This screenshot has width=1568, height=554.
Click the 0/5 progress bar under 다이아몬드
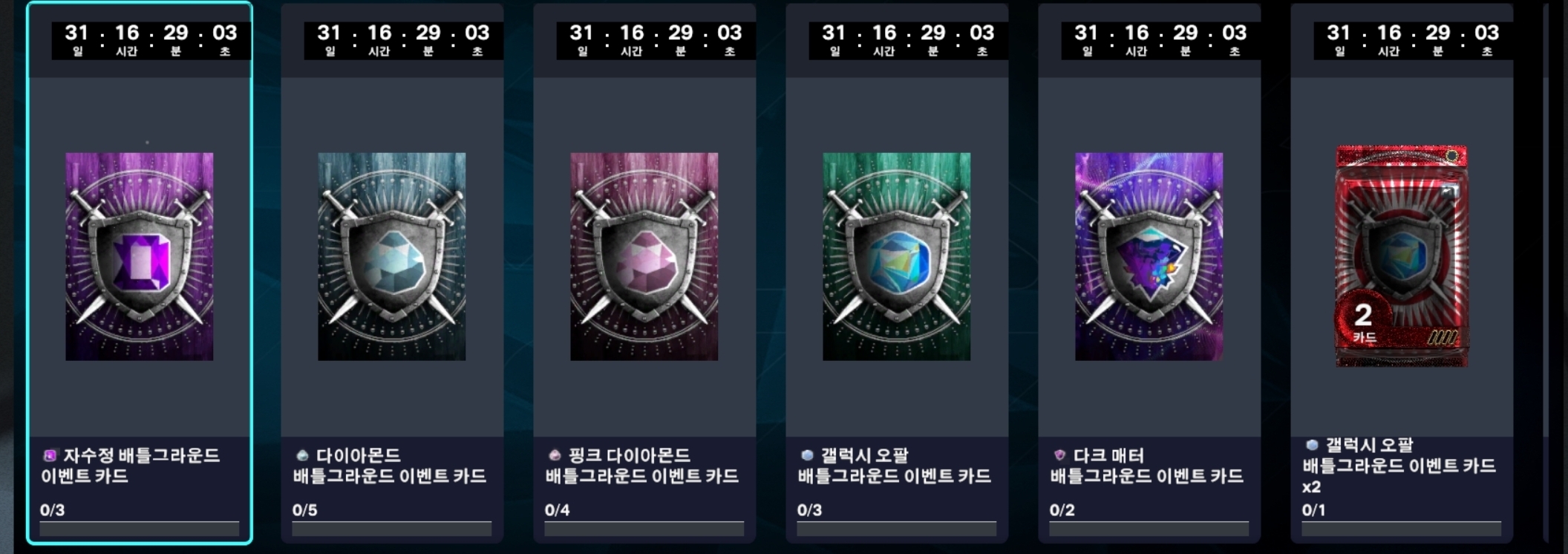[392, 529]
